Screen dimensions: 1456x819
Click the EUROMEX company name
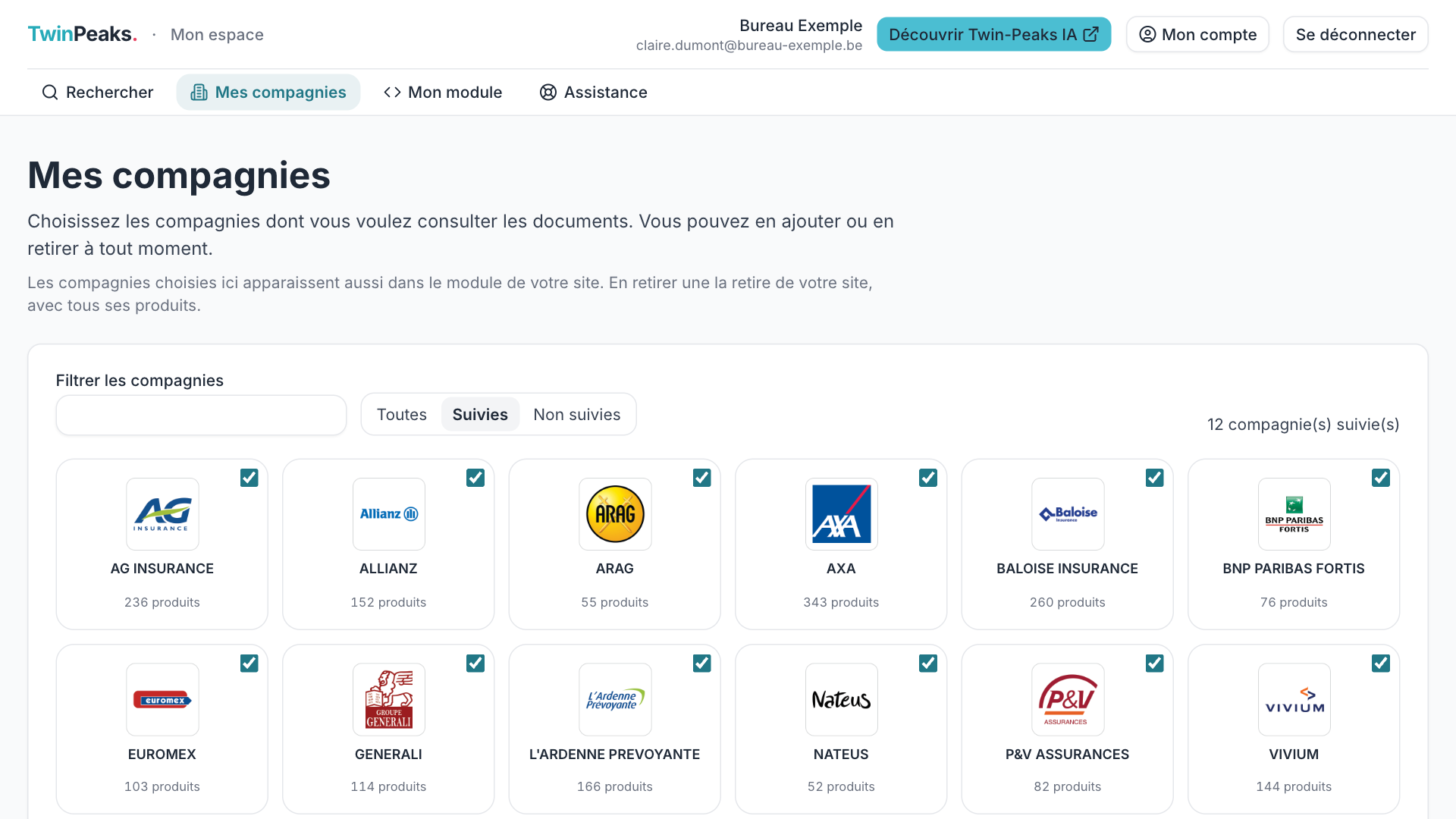[x=162, y=755]
